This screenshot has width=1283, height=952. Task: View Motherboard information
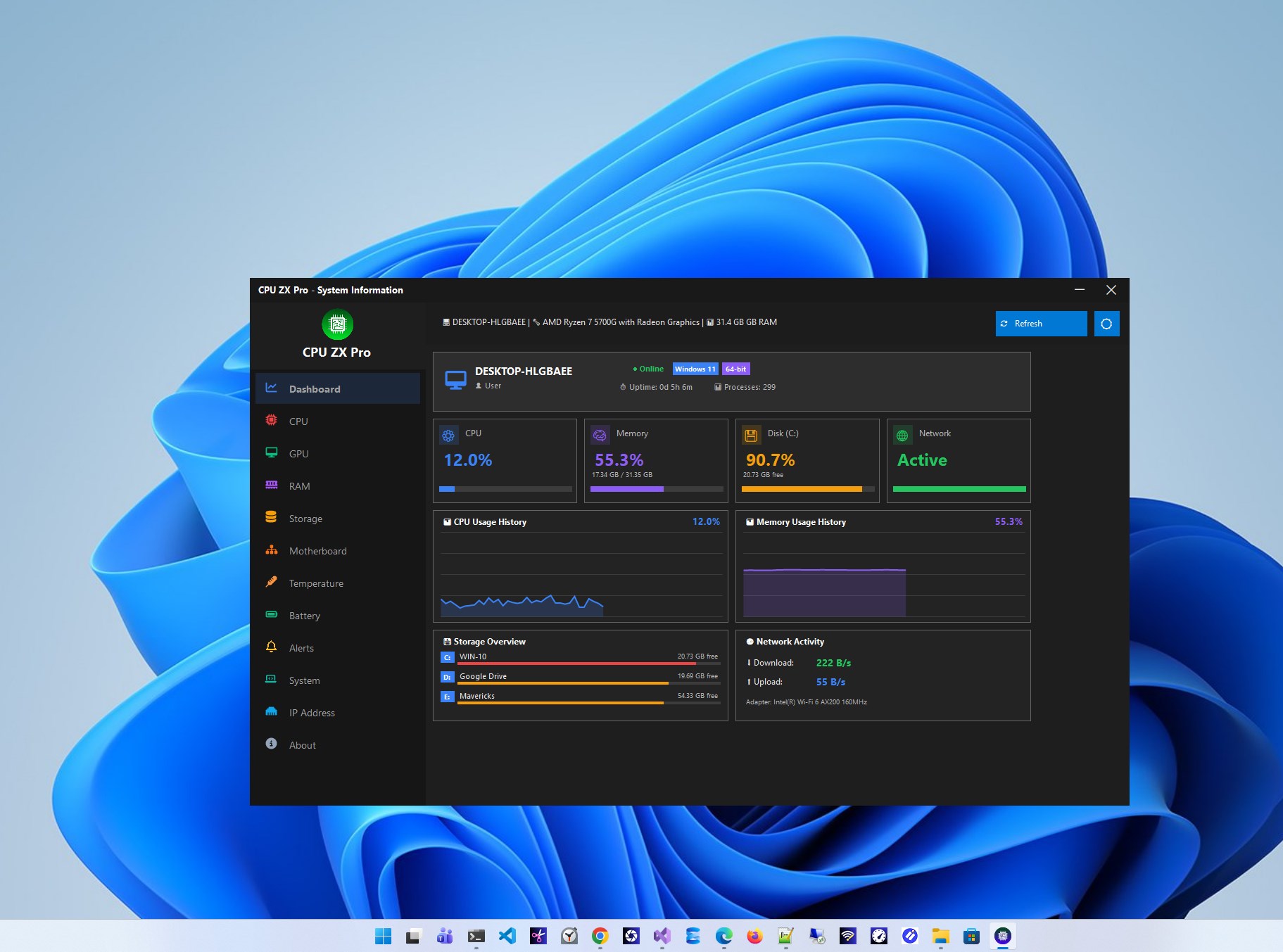[317, 550]
